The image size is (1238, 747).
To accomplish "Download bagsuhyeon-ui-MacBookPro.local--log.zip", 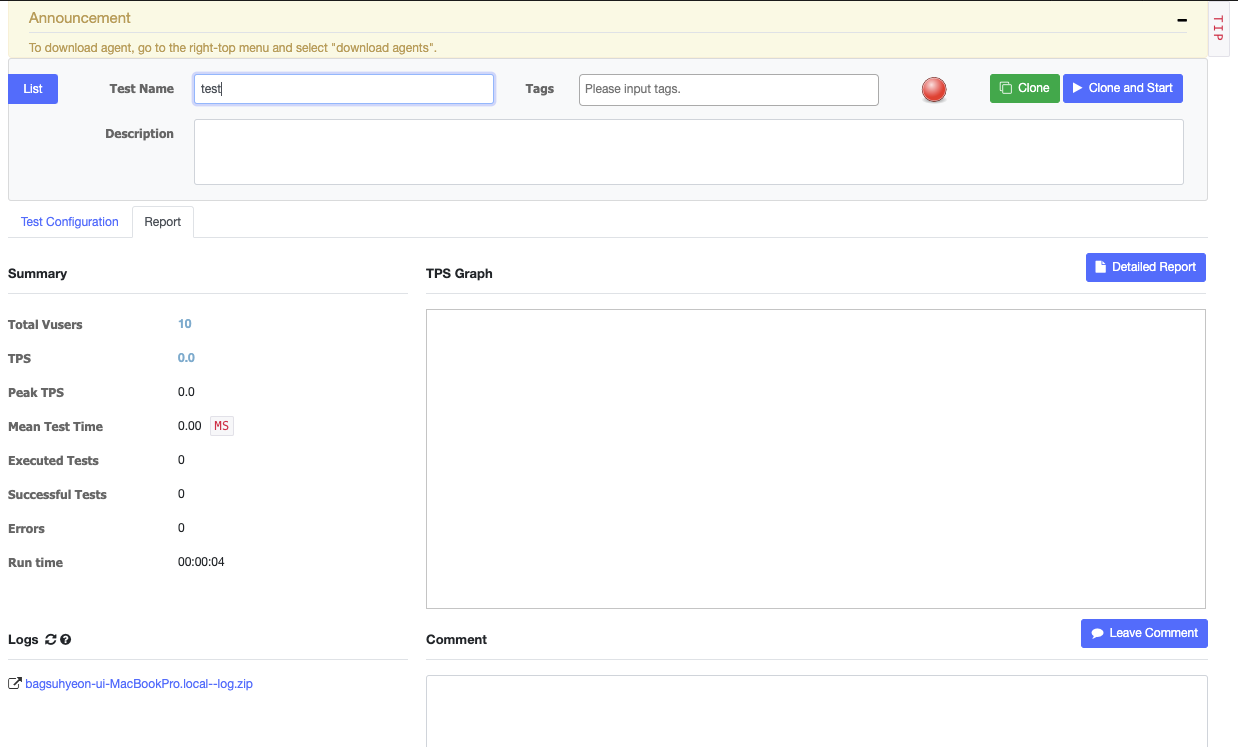I will coord(139,684).
